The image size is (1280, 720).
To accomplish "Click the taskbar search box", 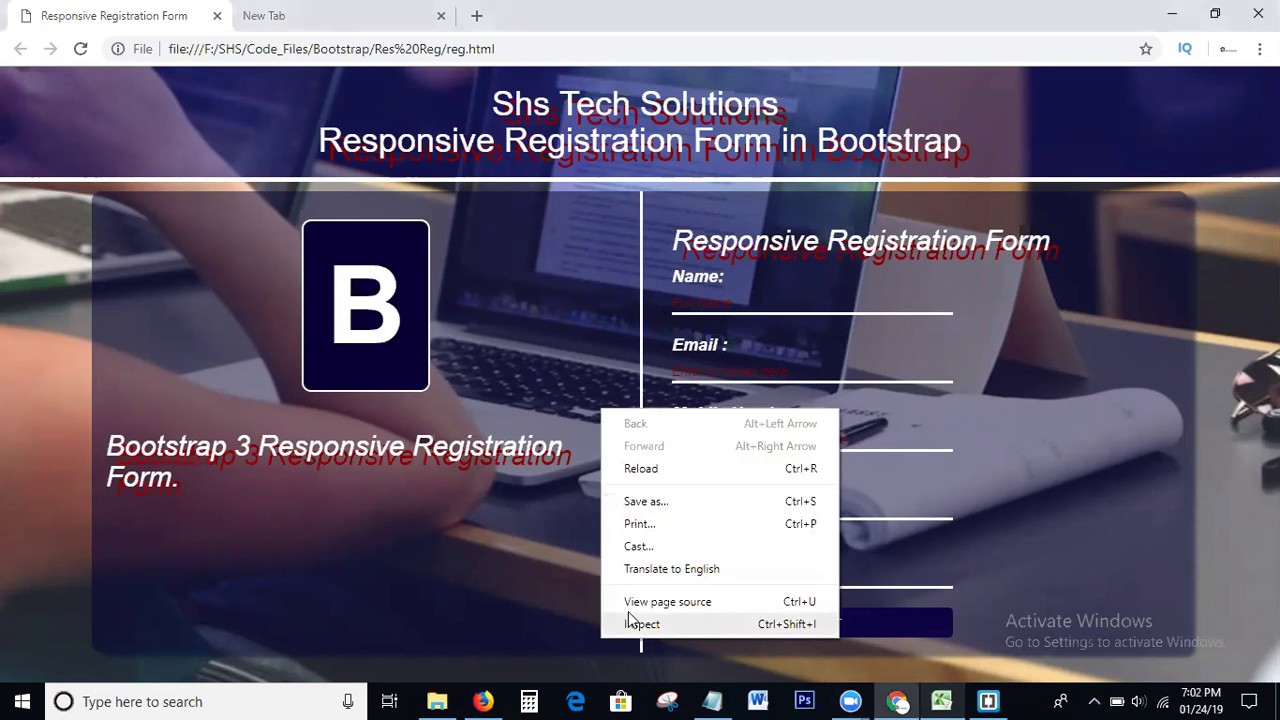I will (205, 701).
